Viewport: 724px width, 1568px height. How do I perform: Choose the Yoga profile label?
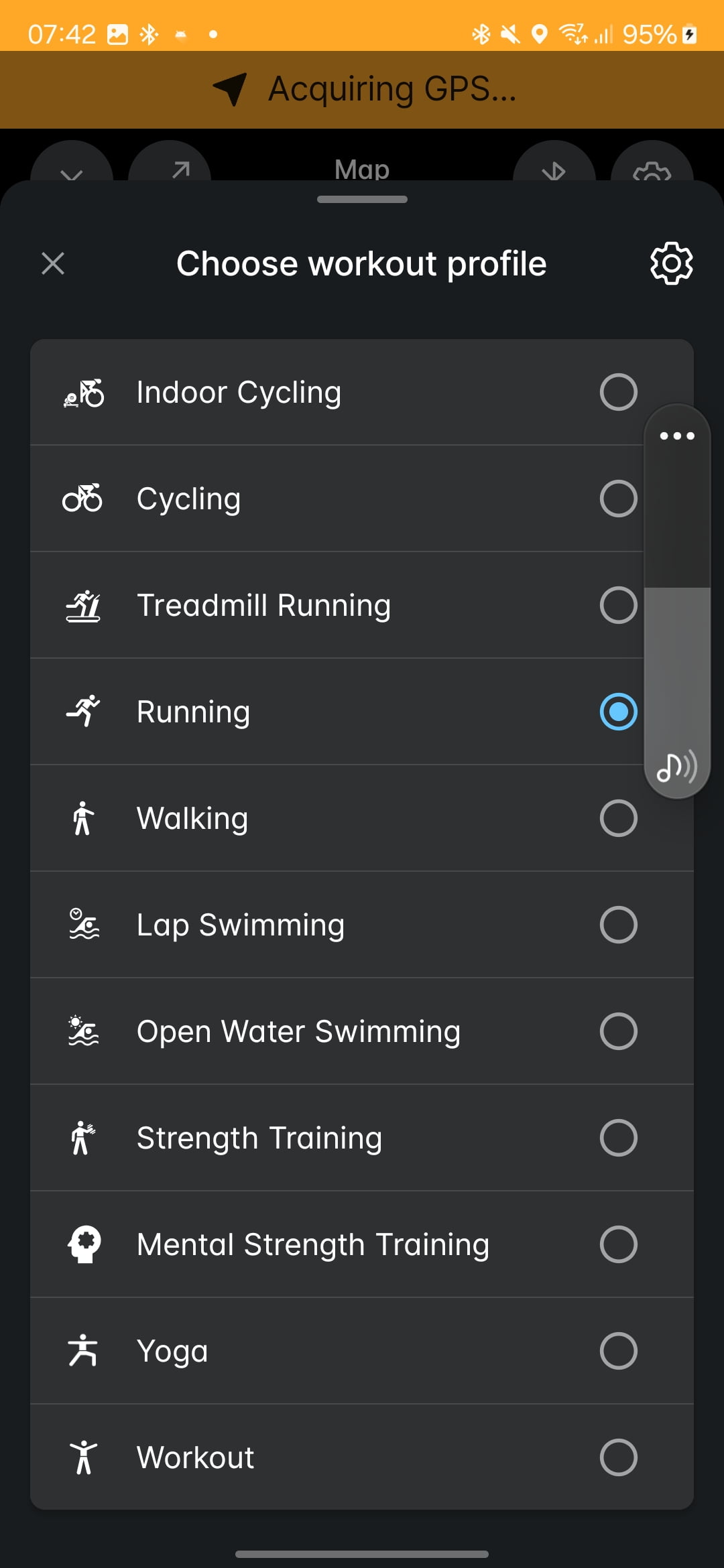click(x=172, y=1351)
